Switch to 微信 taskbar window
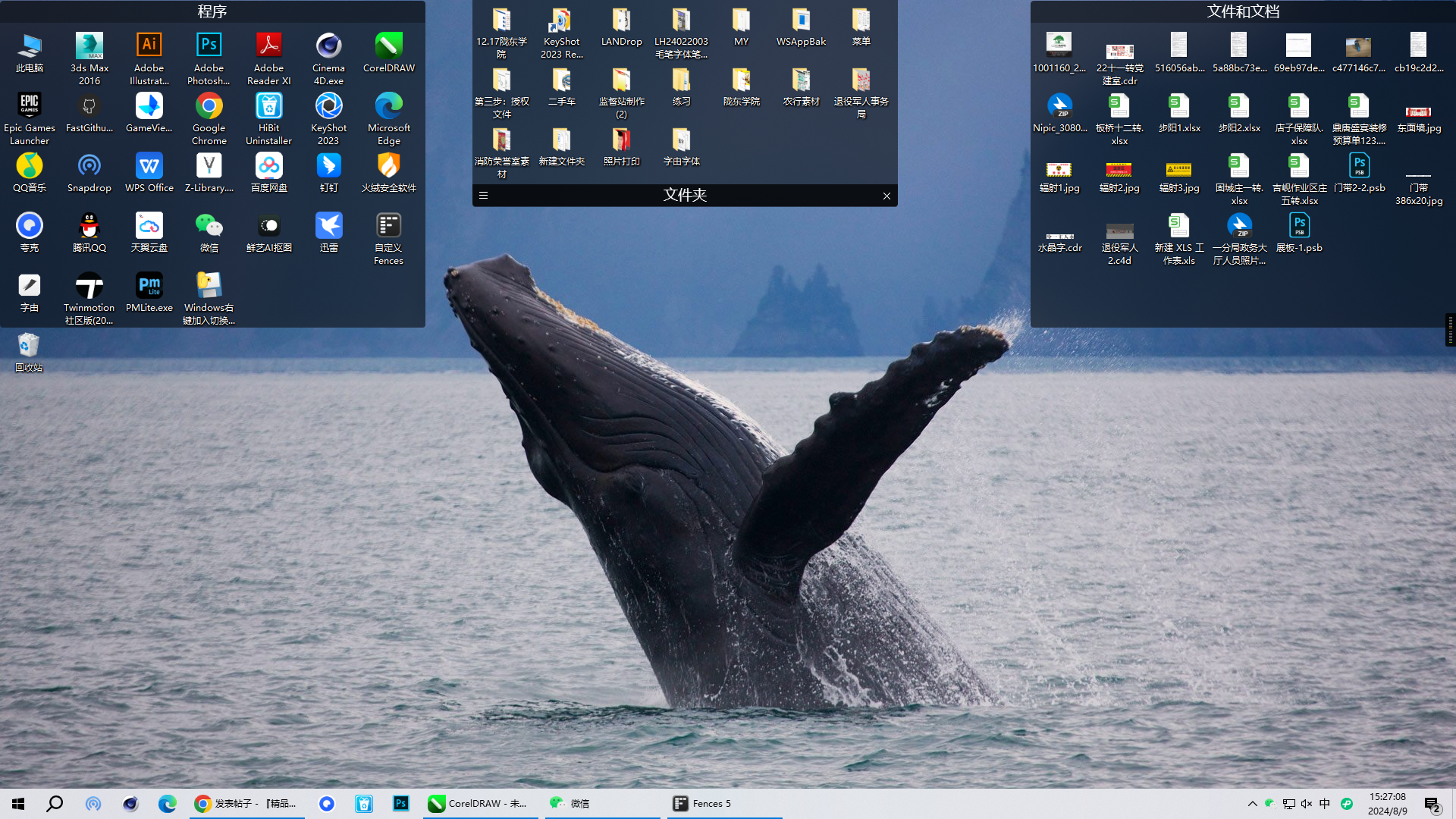The width and height of the screenshot is (1456, 819). [602, 803]
